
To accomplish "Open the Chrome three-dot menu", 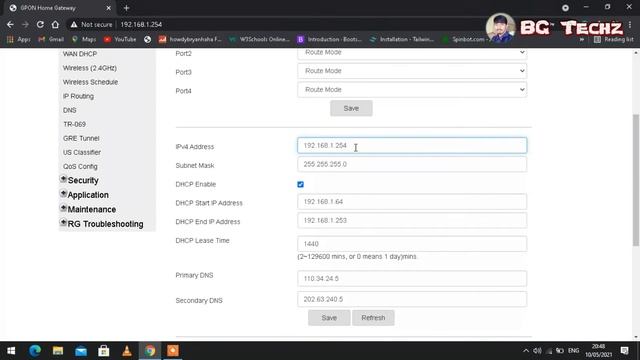I will point(631,24).
